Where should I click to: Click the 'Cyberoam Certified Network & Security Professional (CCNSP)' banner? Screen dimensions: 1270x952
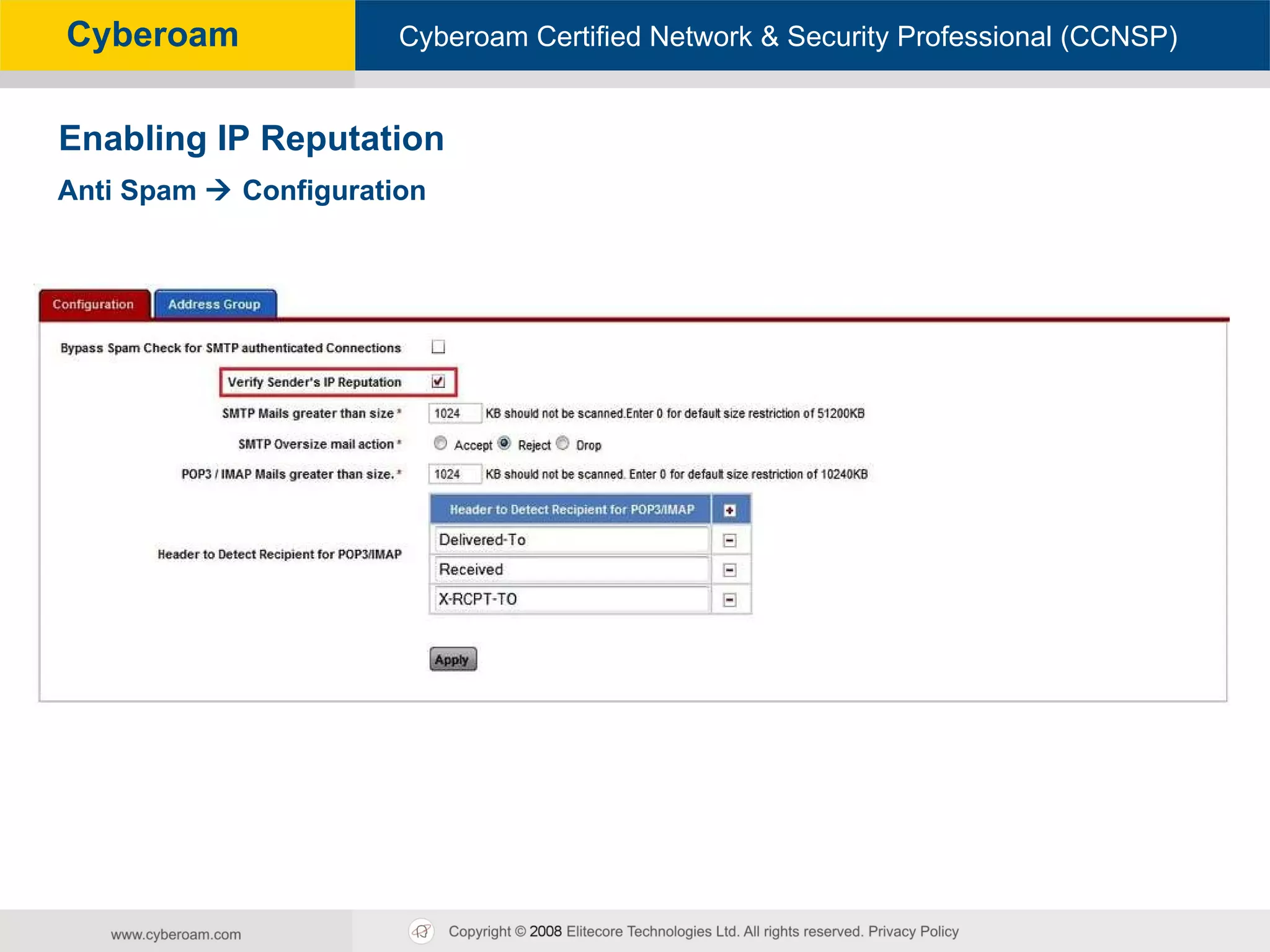788,37
